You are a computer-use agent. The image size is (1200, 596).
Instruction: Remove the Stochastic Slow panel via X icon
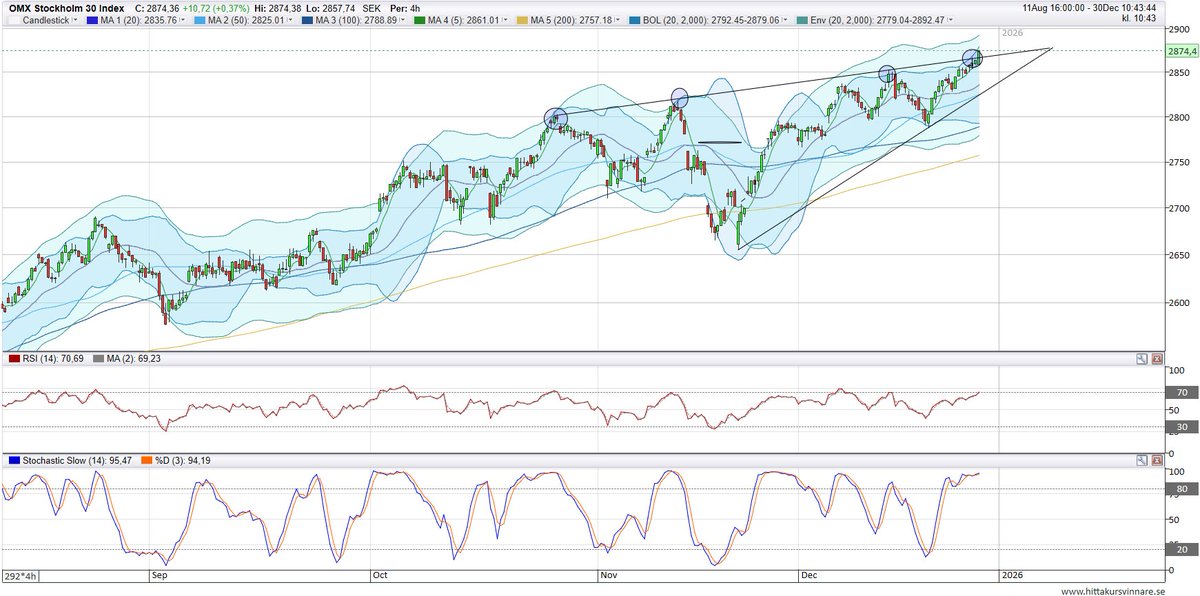tap(1157, 459)
